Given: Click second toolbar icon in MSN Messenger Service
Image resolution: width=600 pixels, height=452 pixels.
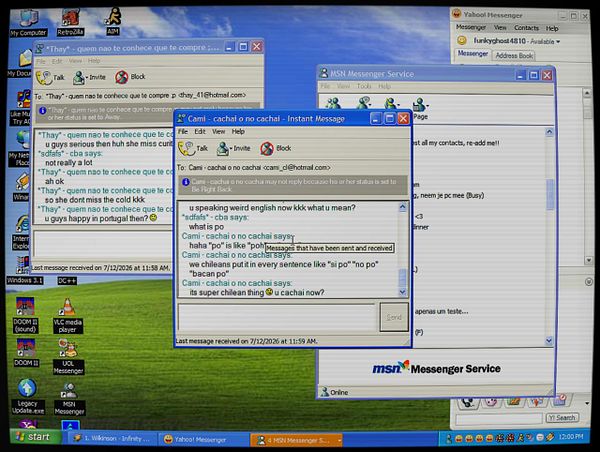Looking at the screenshot, I should (x=363, y=103).
